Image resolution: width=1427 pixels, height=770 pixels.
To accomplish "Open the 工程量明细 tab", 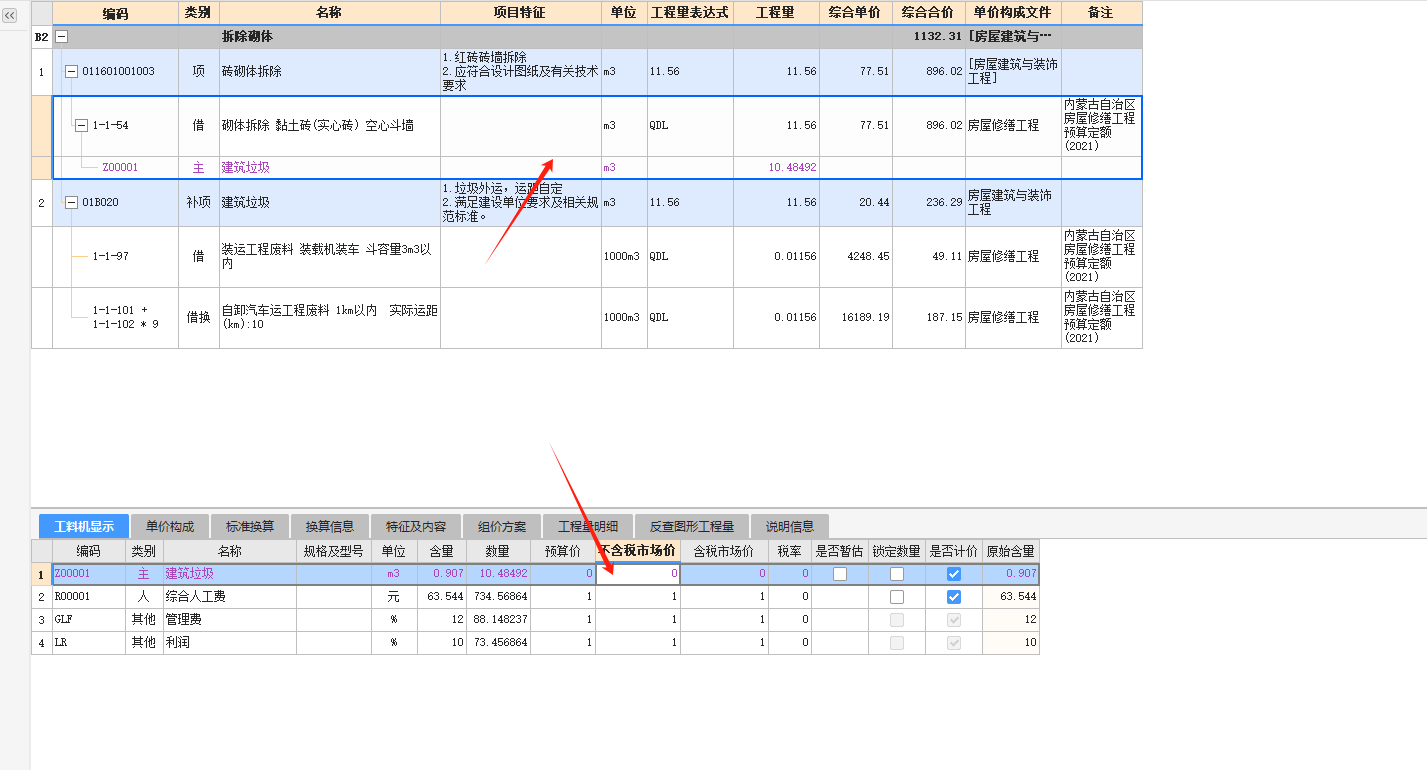I will pyautogui.click(x=588, y=526).
